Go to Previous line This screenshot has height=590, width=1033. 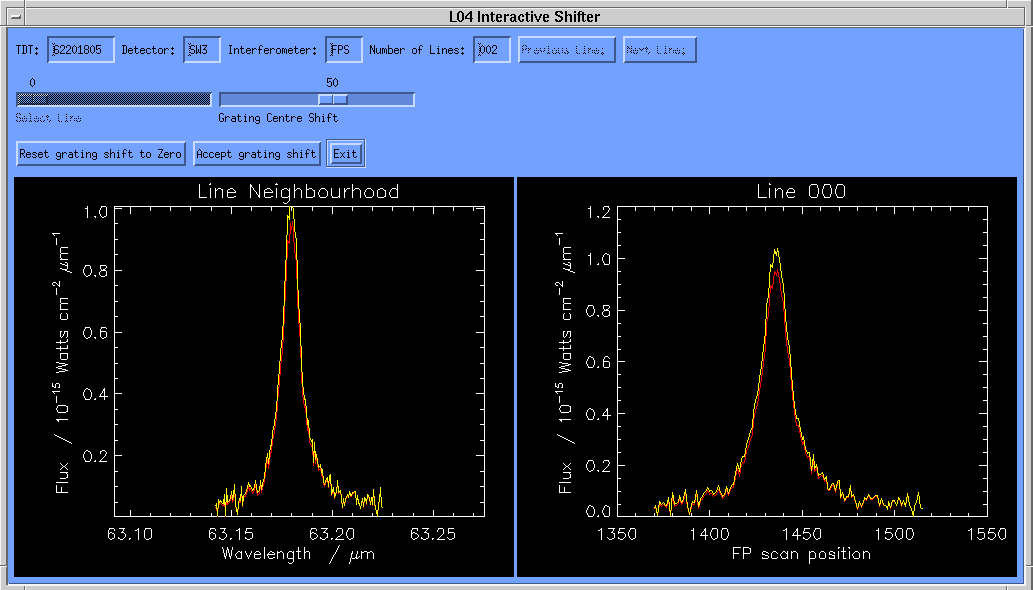click(567, 50)
